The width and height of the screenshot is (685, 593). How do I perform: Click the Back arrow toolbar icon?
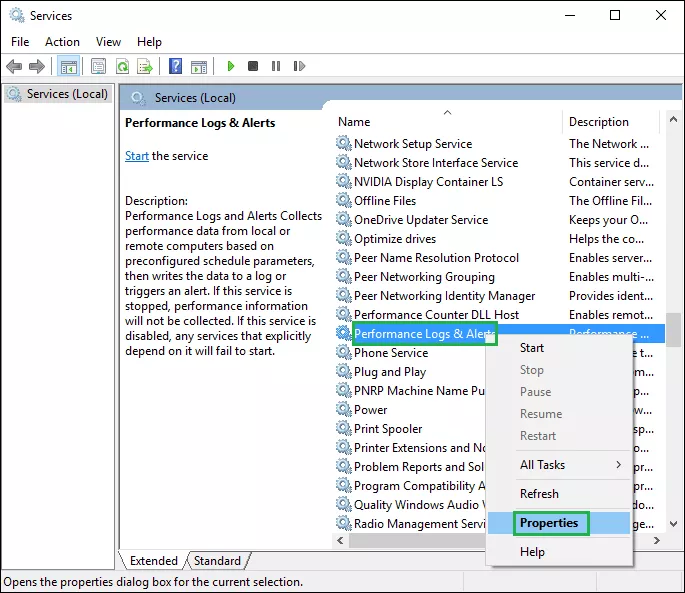[x=14, y=66]
